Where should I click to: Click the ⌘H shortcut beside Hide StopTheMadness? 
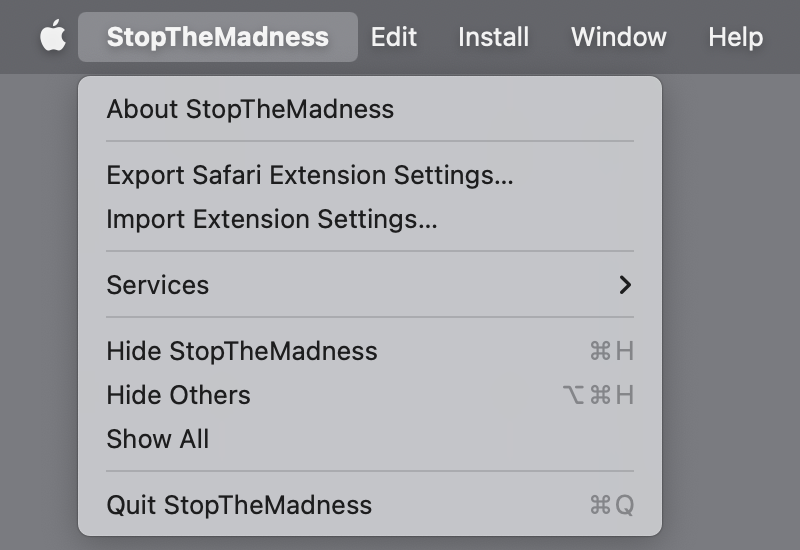pos(612,351)
